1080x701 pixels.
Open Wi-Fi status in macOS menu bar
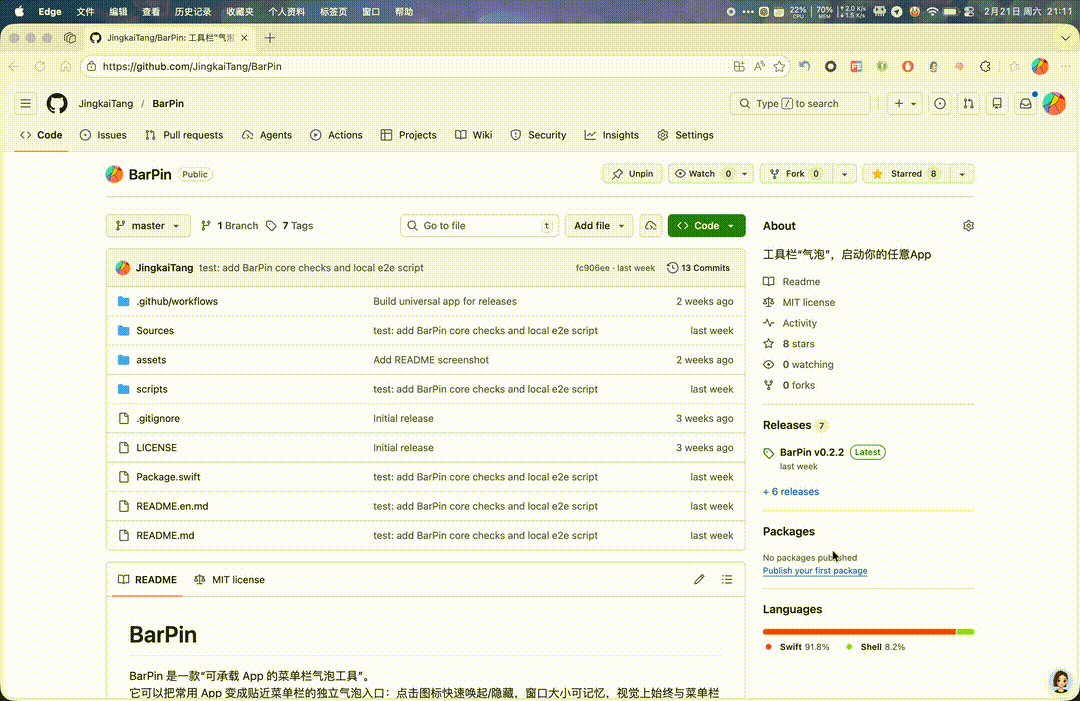(932, 12)
